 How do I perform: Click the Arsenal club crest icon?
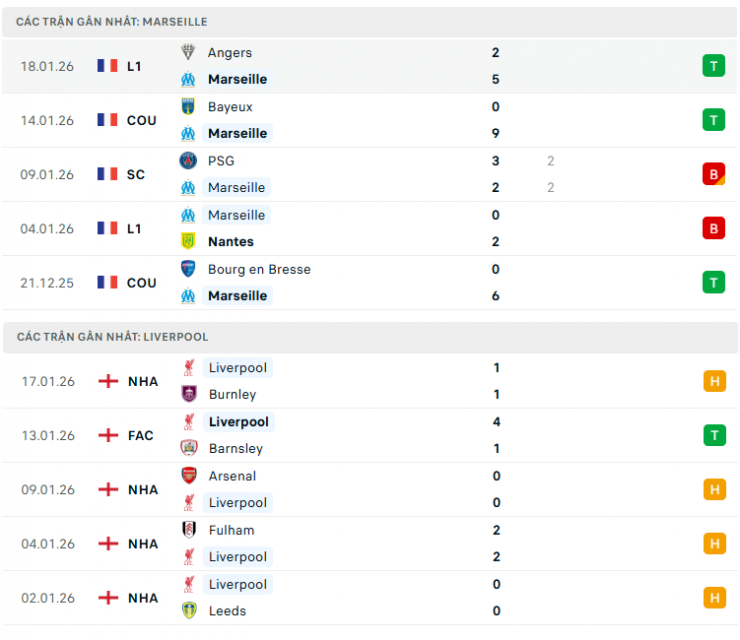pos(189,476)
